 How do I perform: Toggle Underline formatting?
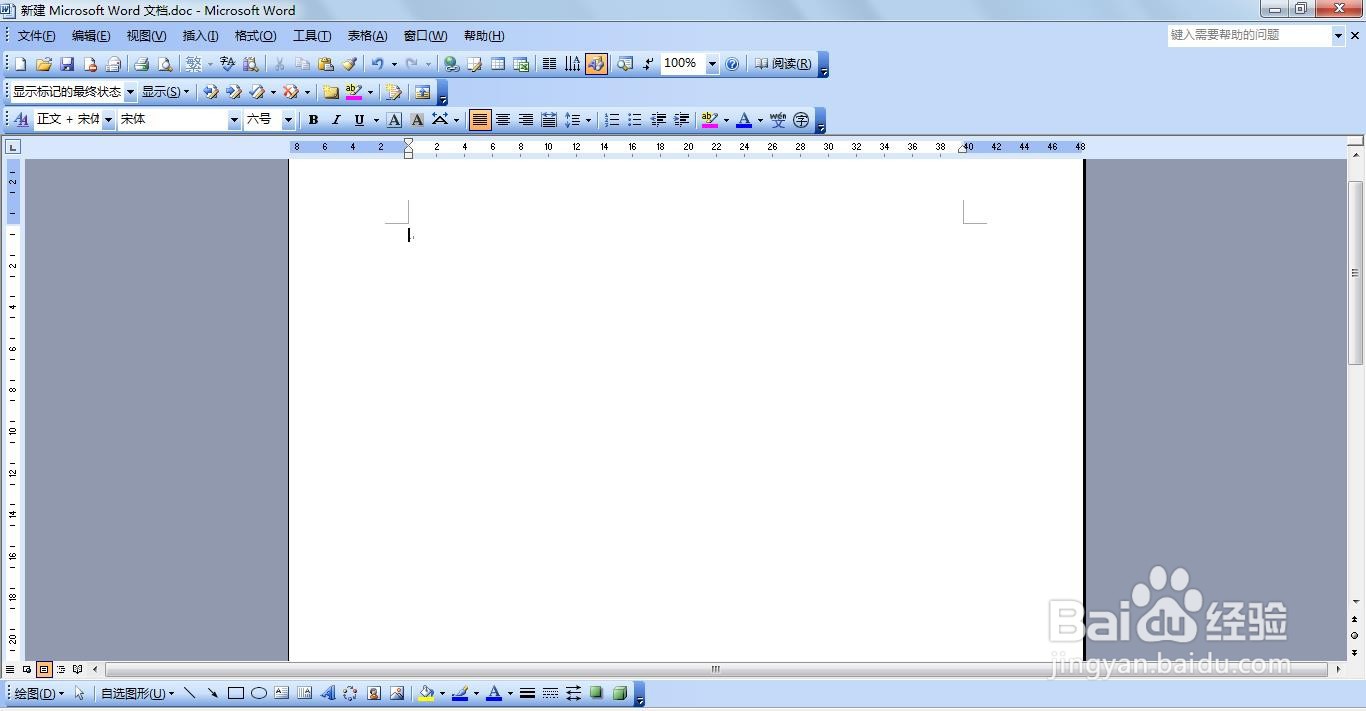click(x=359, y=120)
